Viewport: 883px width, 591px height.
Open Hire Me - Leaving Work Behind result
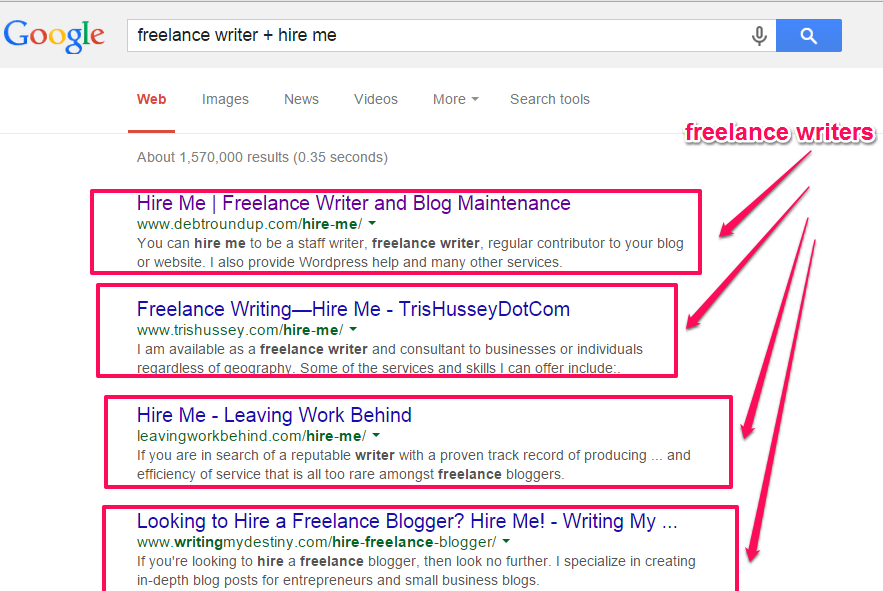click(x=274, y=415)
